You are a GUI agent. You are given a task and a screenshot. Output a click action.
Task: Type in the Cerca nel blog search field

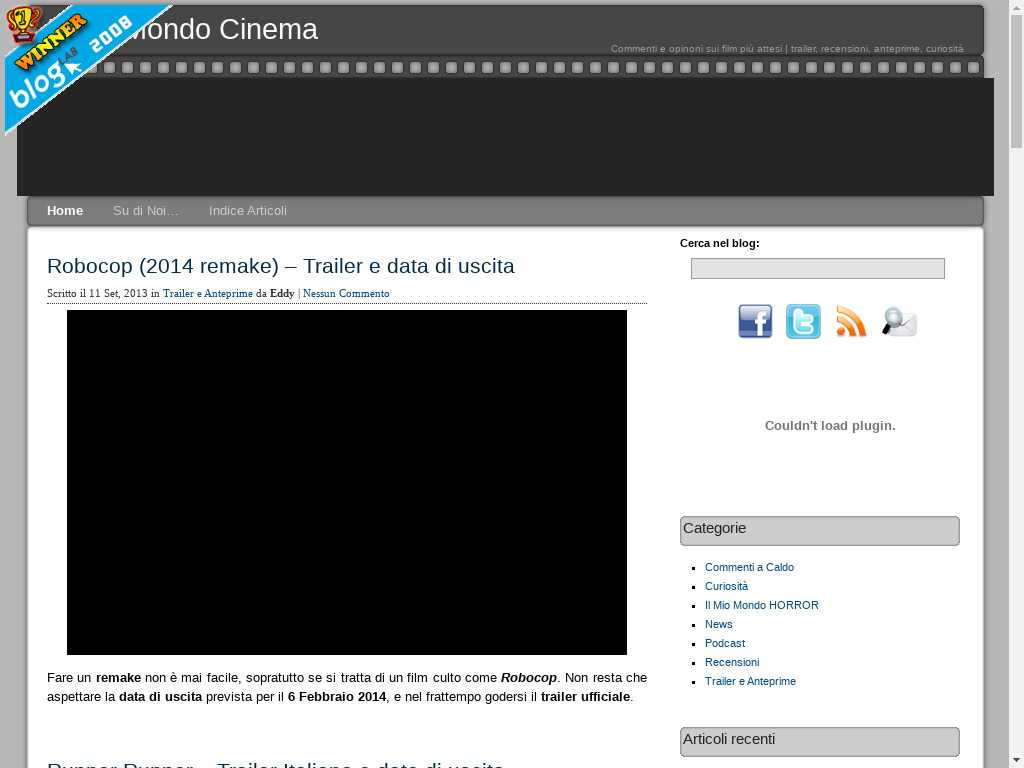(817, 268)
